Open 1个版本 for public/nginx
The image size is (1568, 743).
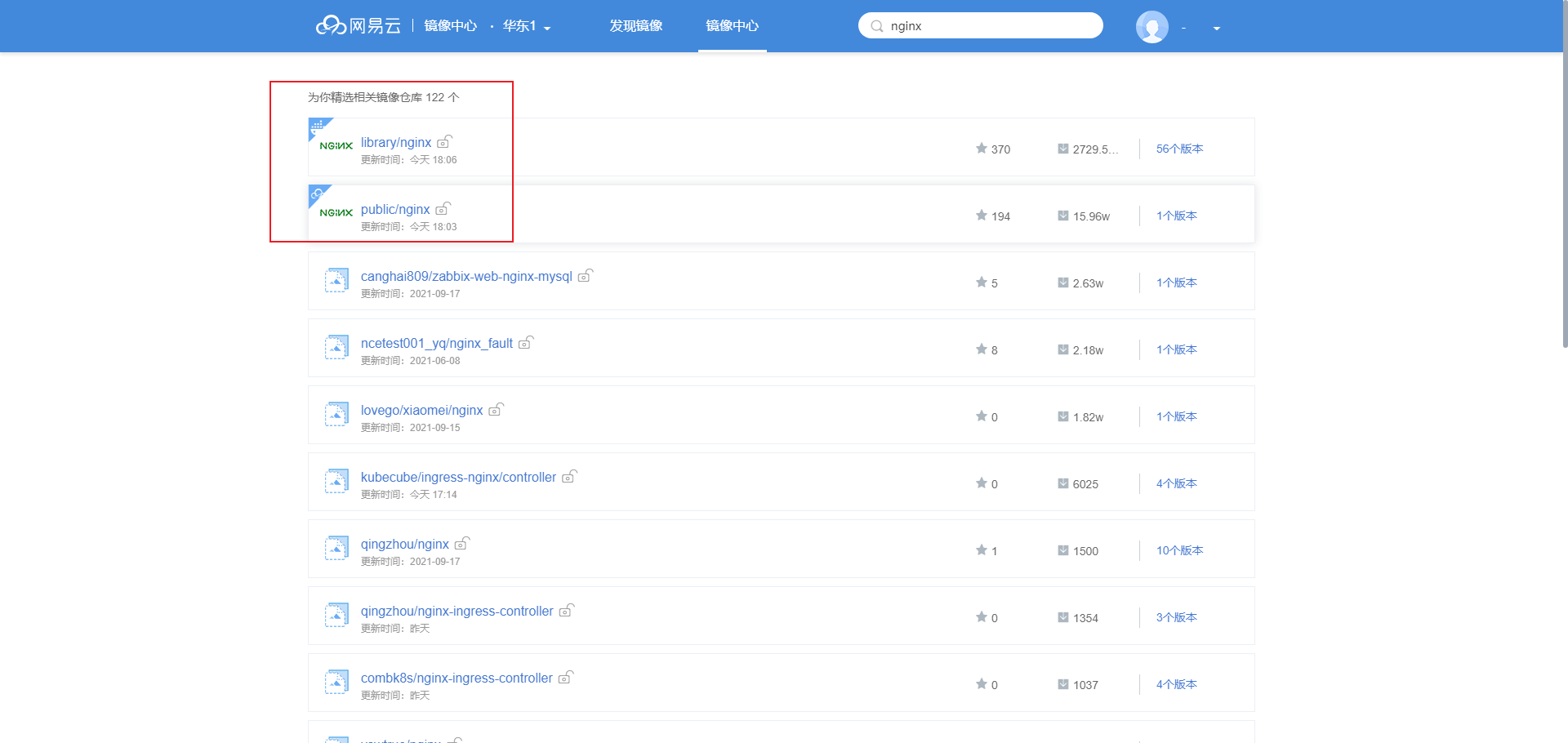coord(1176,216)
